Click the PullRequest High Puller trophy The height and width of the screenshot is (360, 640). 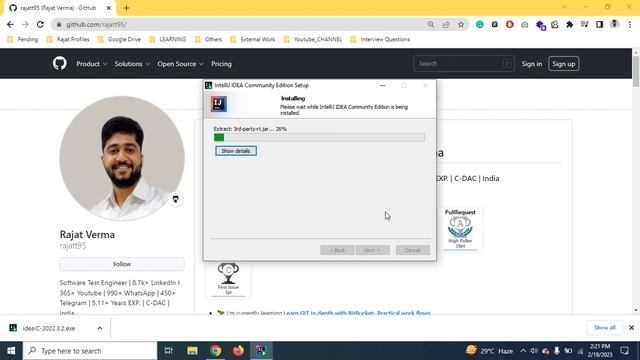pyautogui.click(x=460, y=229)
